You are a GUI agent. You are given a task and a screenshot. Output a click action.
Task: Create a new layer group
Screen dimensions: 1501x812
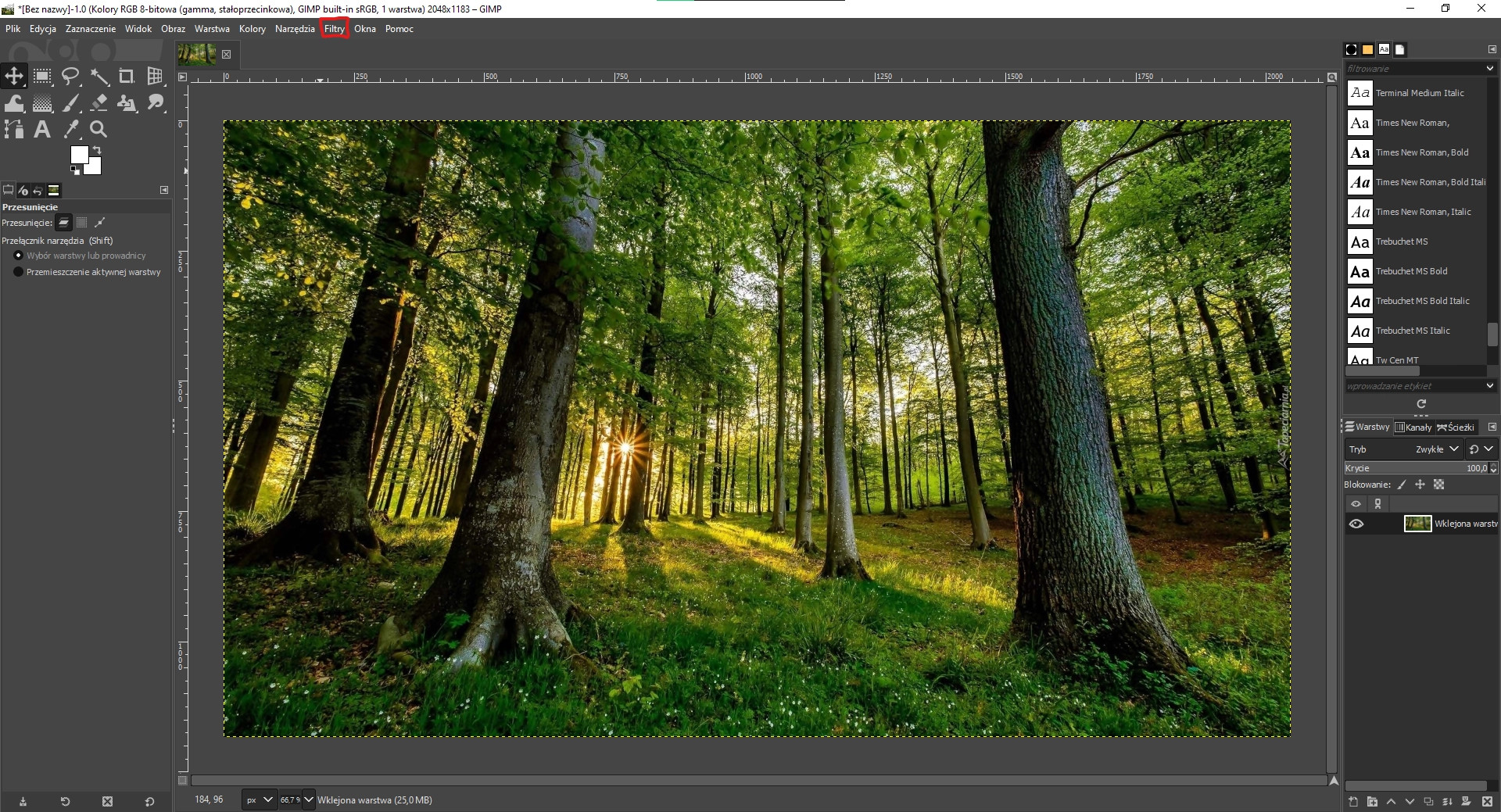coord(1372,801)
